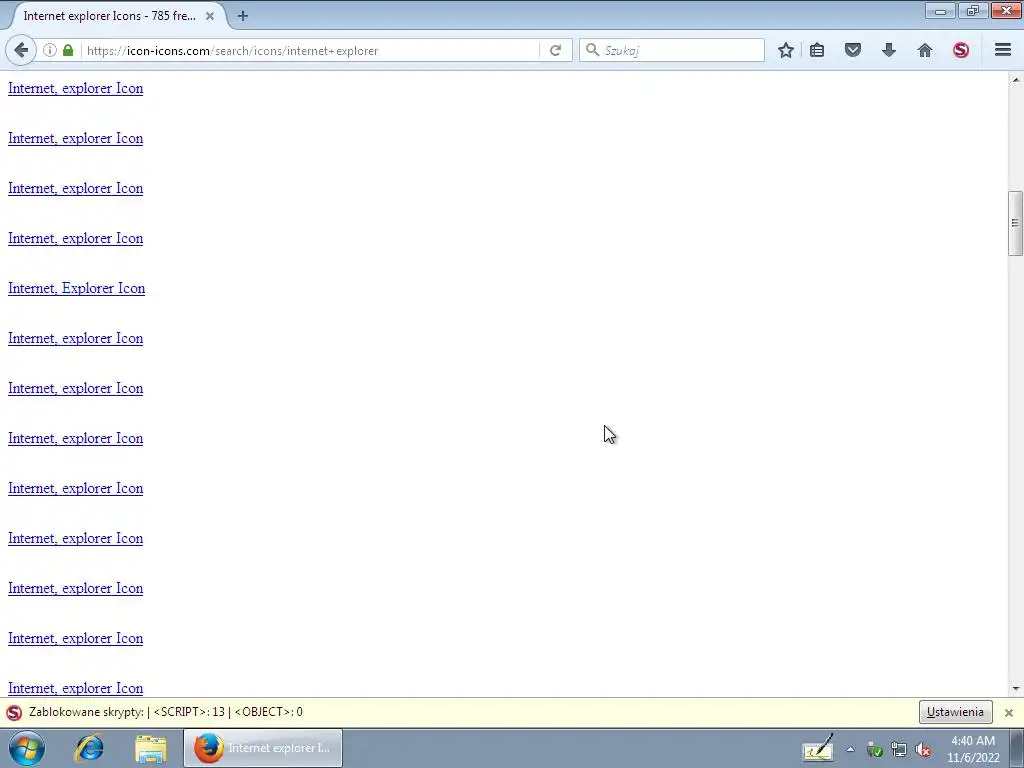
Task: Open a new tab with the plus button
Action: 243,16
